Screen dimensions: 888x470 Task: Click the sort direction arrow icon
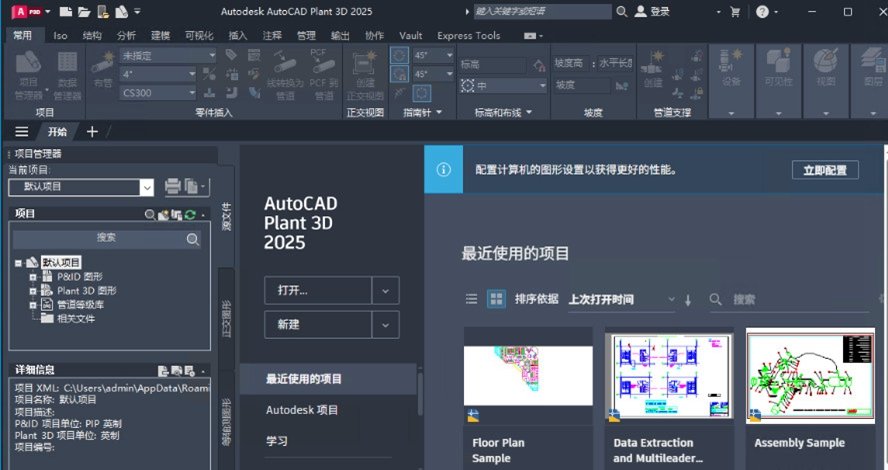[688, 300]
